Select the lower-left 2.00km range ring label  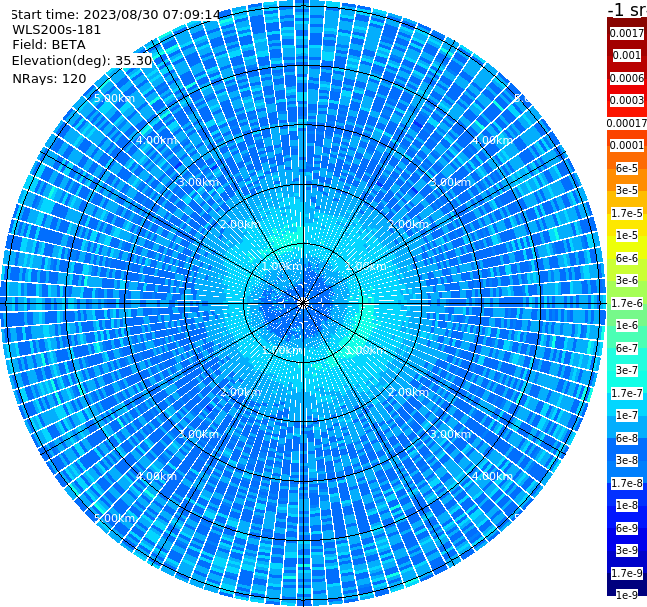click(x=241, y=392)
